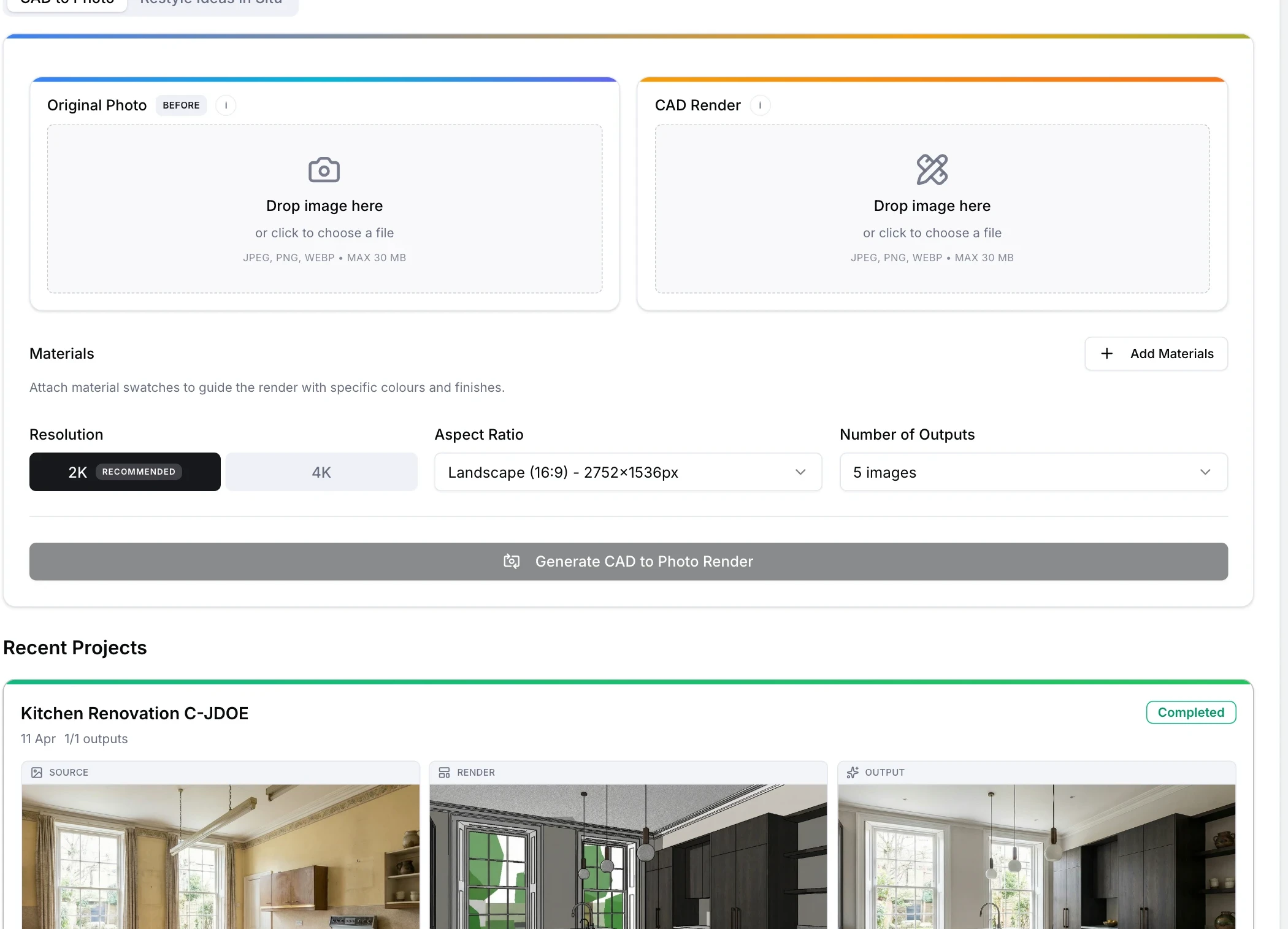Image resolution: width=1288 pixels, height=929 pixels.
Task: Open the OUTPUT thumbnail of Kitchen Renovation
Action: tap(1037, 858)
